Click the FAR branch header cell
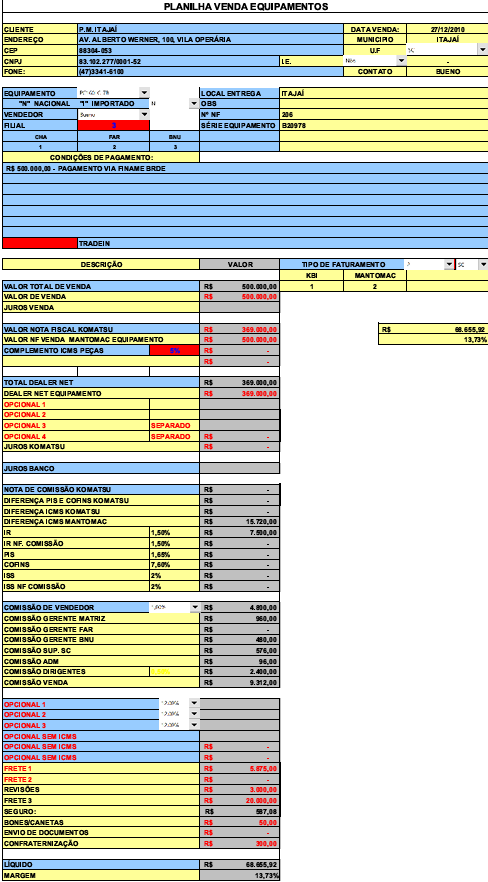 [x=114, y=136]
